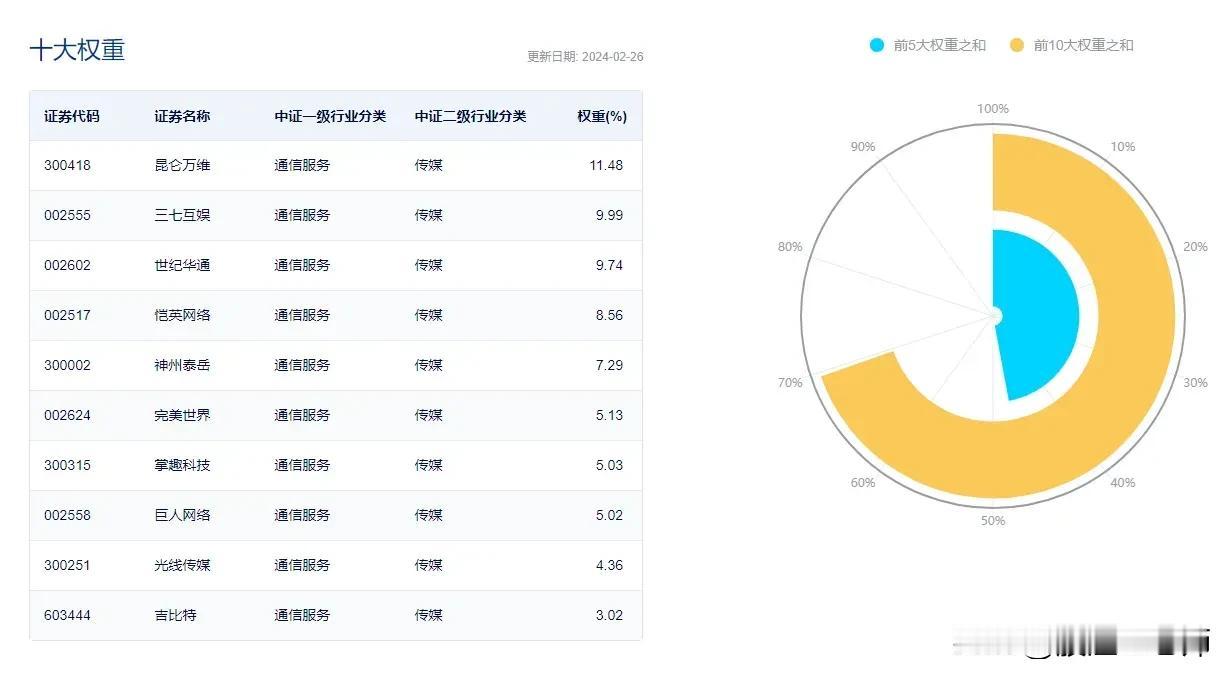This screenshot has width=1230, height=676.
Task: Click weight value 5.02
Action: [x=609, y=515]
